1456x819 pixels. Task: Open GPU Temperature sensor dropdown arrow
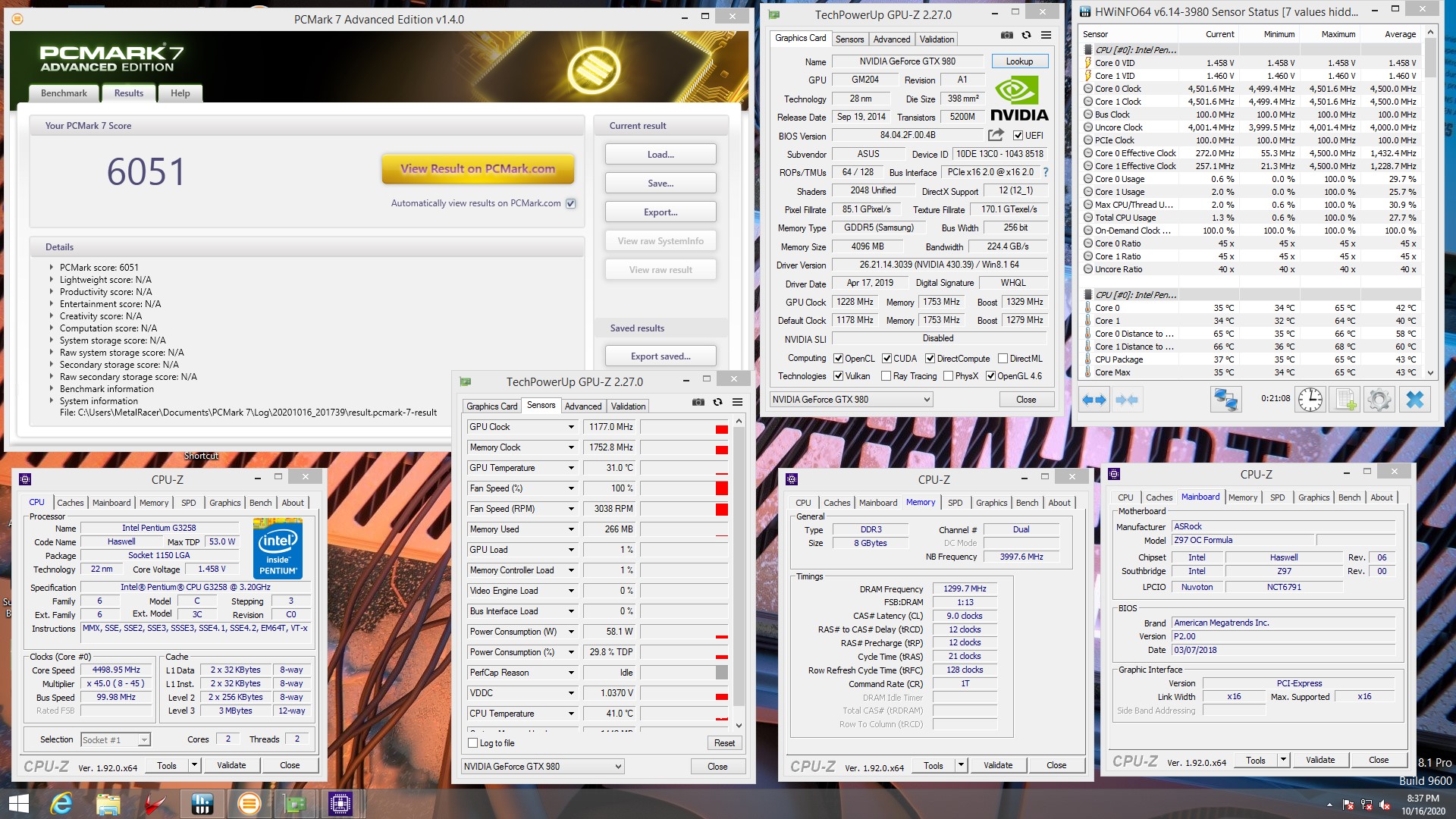click(571, 468)
